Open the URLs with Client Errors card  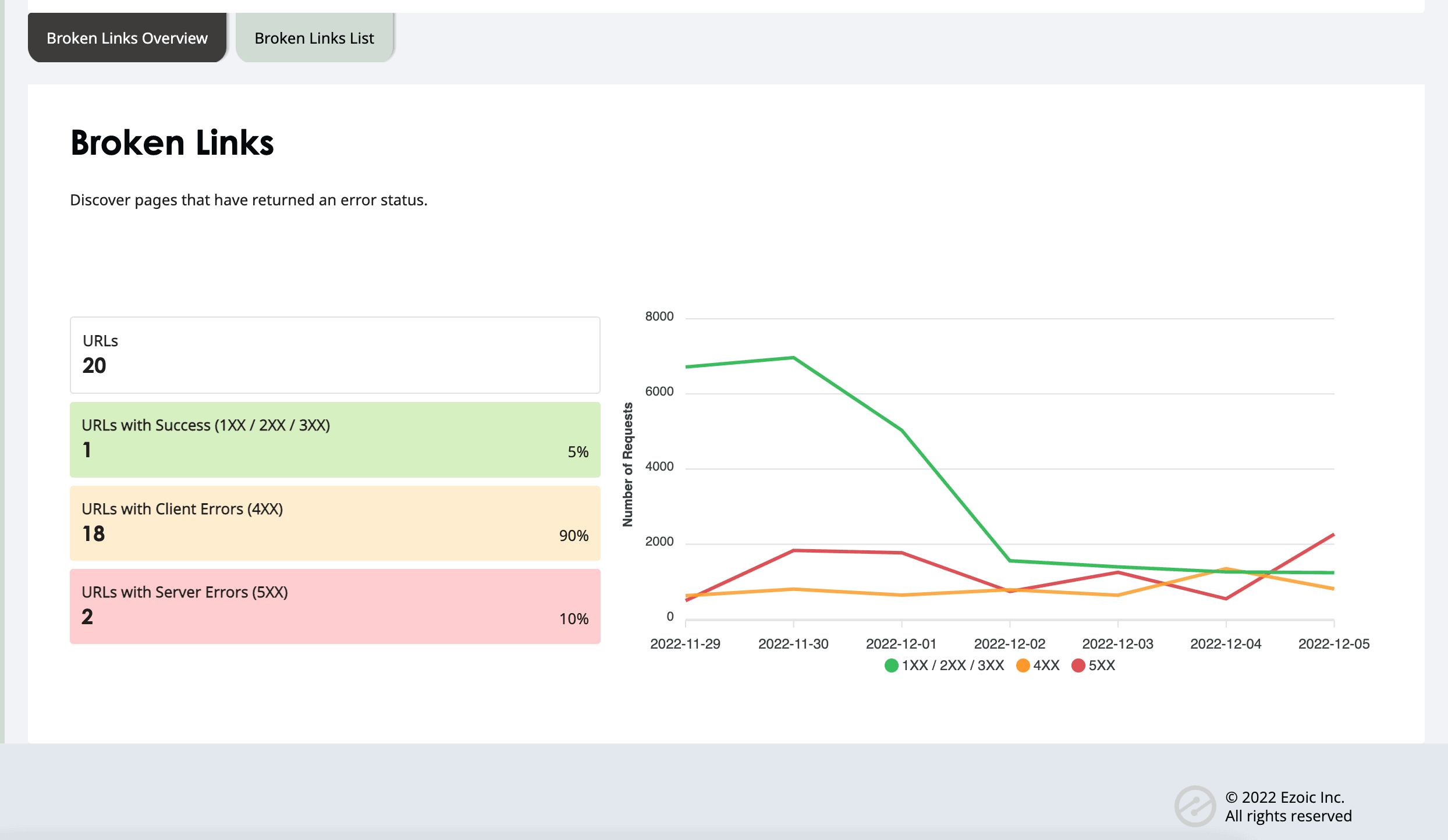pos(335,524)
